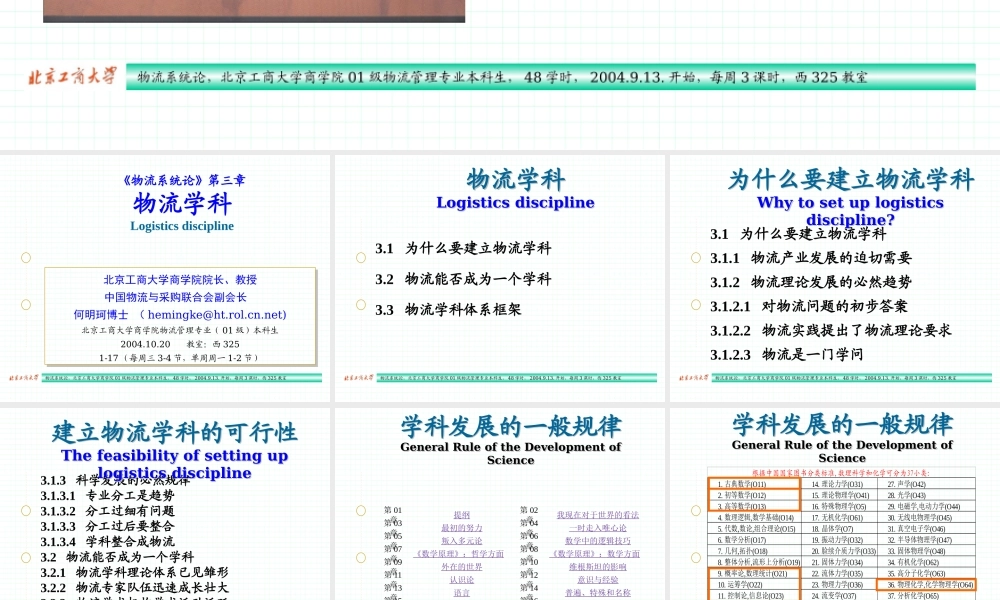The width and height of the screenshot is (1000, 600).
Task: Open the '语言' hyperlink
Action: (x=462, y=592)
